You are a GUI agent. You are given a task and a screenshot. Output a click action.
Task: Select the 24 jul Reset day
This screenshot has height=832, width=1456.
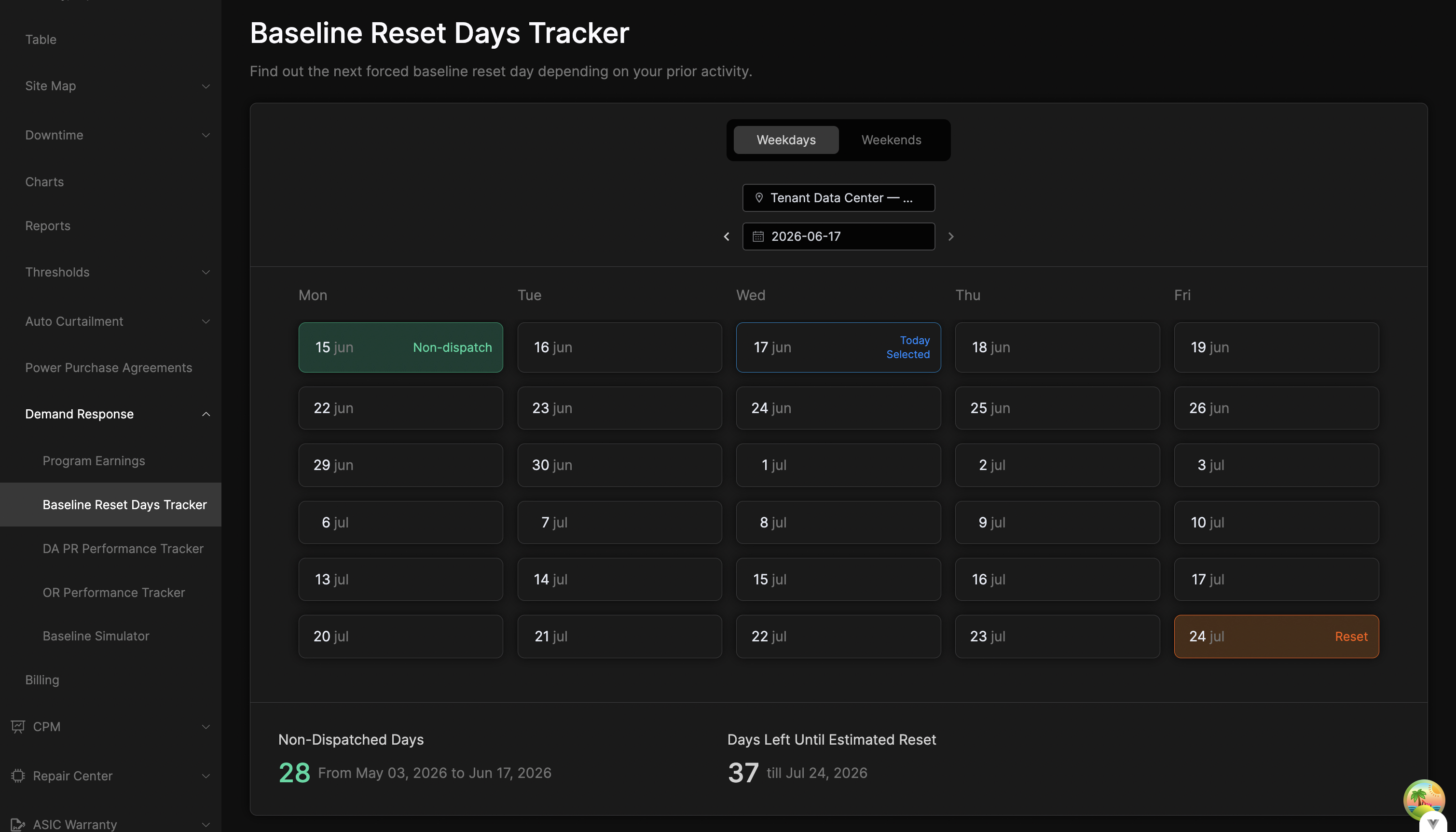1277,637
